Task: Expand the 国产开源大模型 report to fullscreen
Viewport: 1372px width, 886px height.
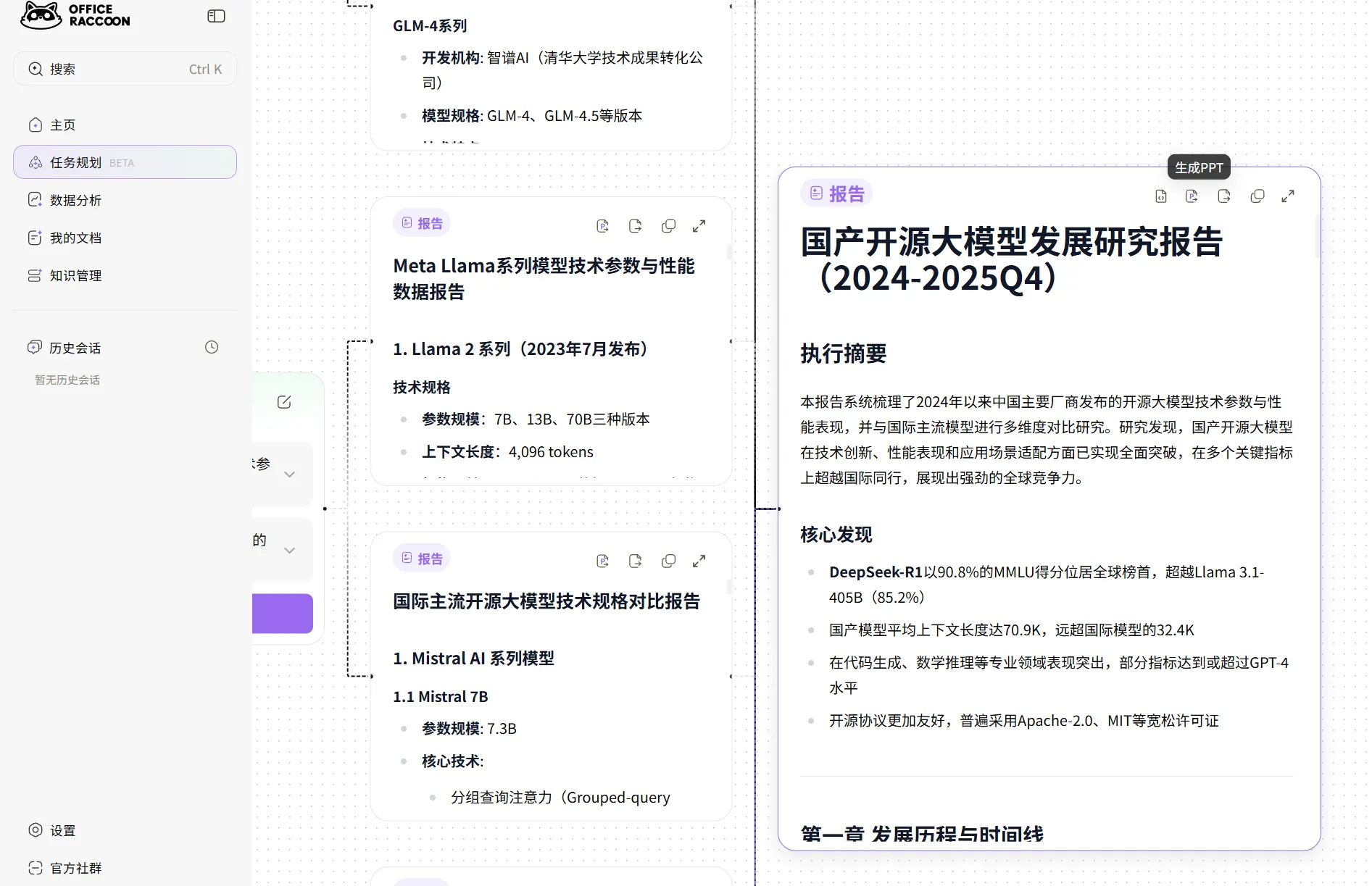Action: [1288, 196]
